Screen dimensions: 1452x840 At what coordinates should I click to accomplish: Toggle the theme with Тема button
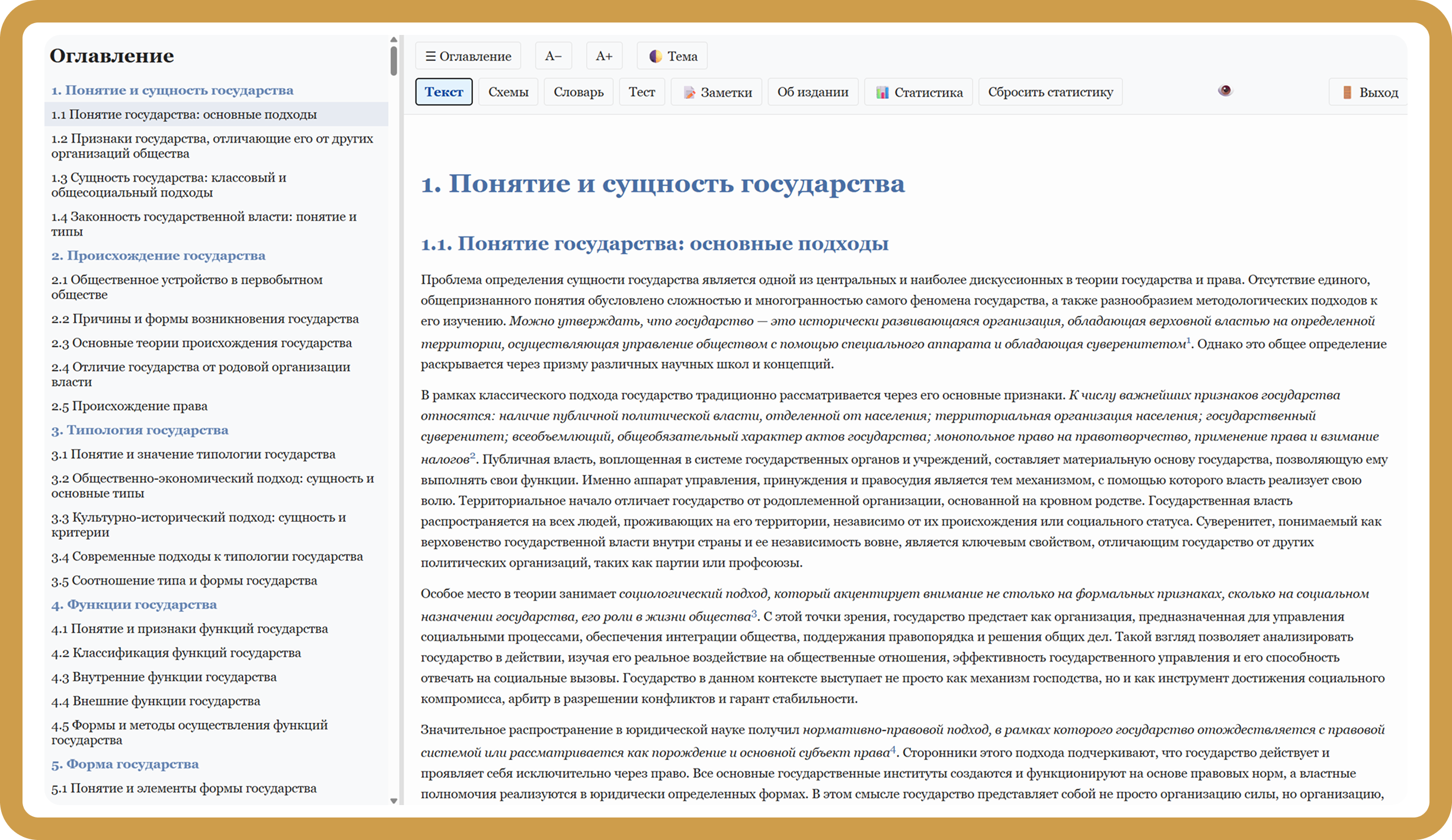[672, 56]
